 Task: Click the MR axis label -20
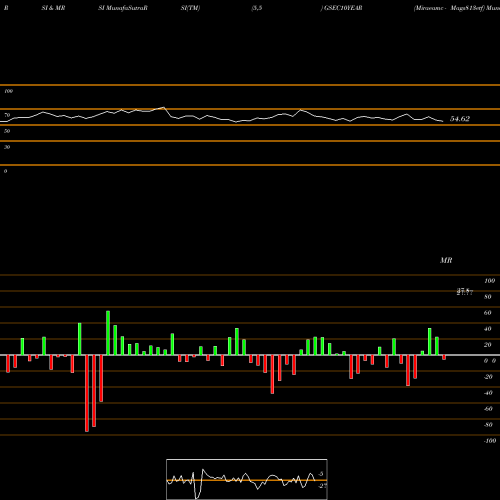(488, 377)
